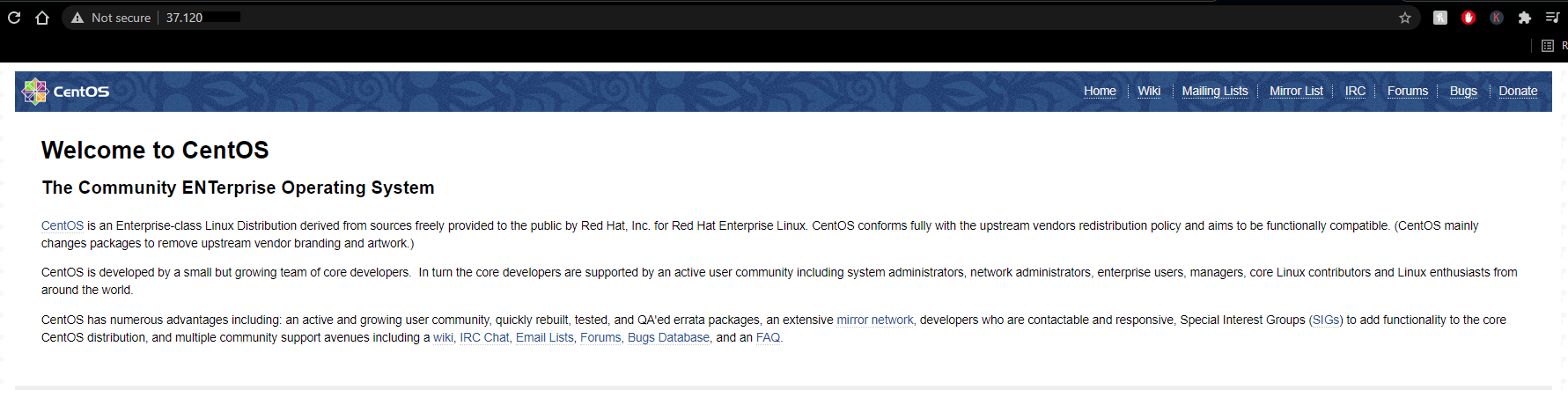
Task: Go to Mailing Lists in header
Action: point(1215,91)
